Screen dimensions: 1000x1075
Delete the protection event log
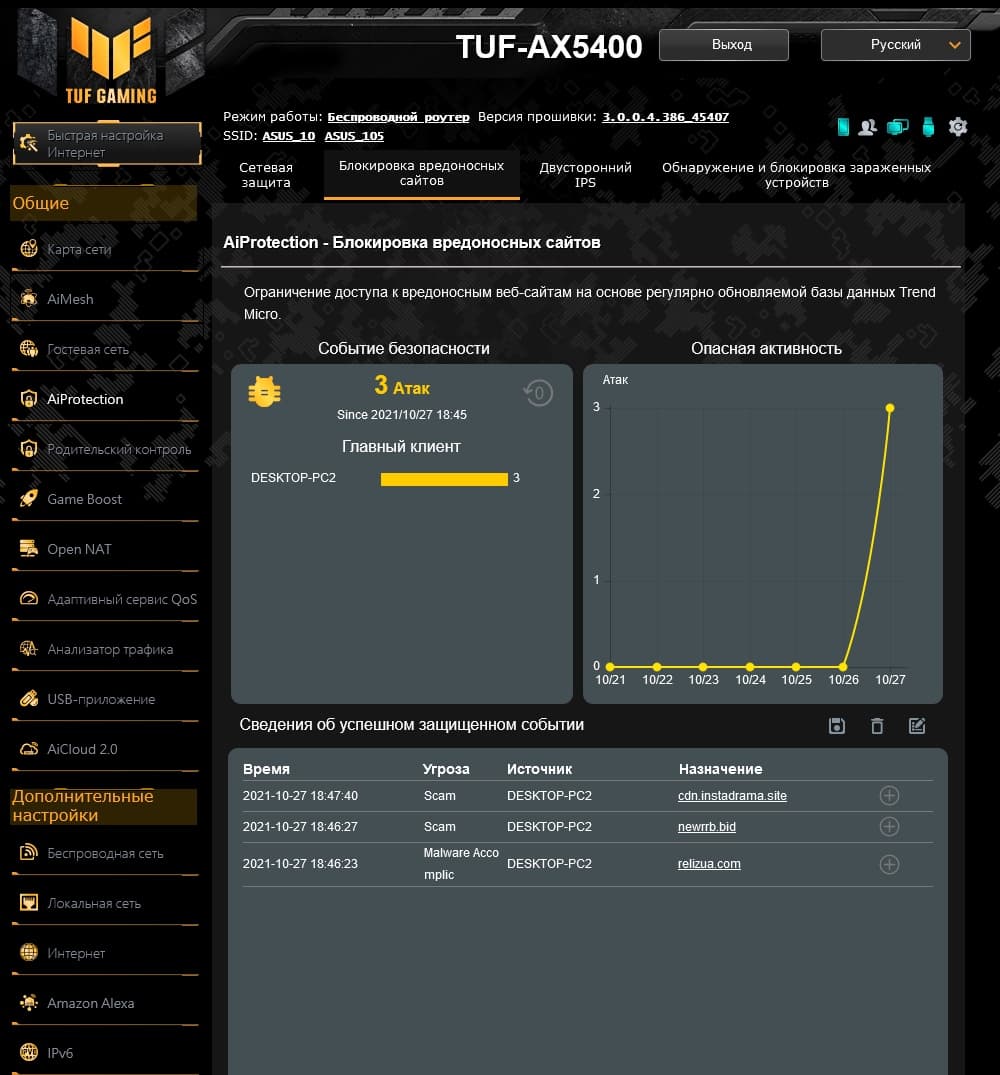tap(877, 726)
